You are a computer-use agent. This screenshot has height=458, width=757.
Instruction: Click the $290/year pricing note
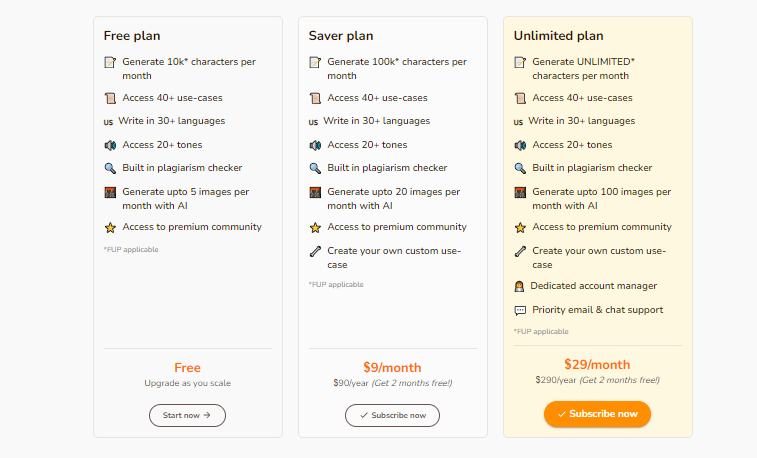[x=597, y=381]
